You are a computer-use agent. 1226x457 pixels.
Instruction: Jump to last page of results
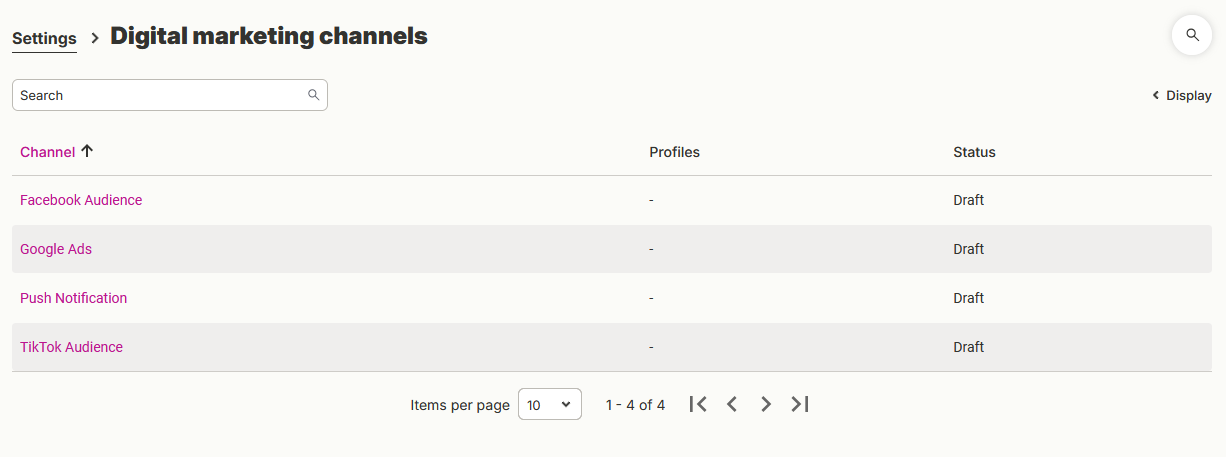point(800,404)
